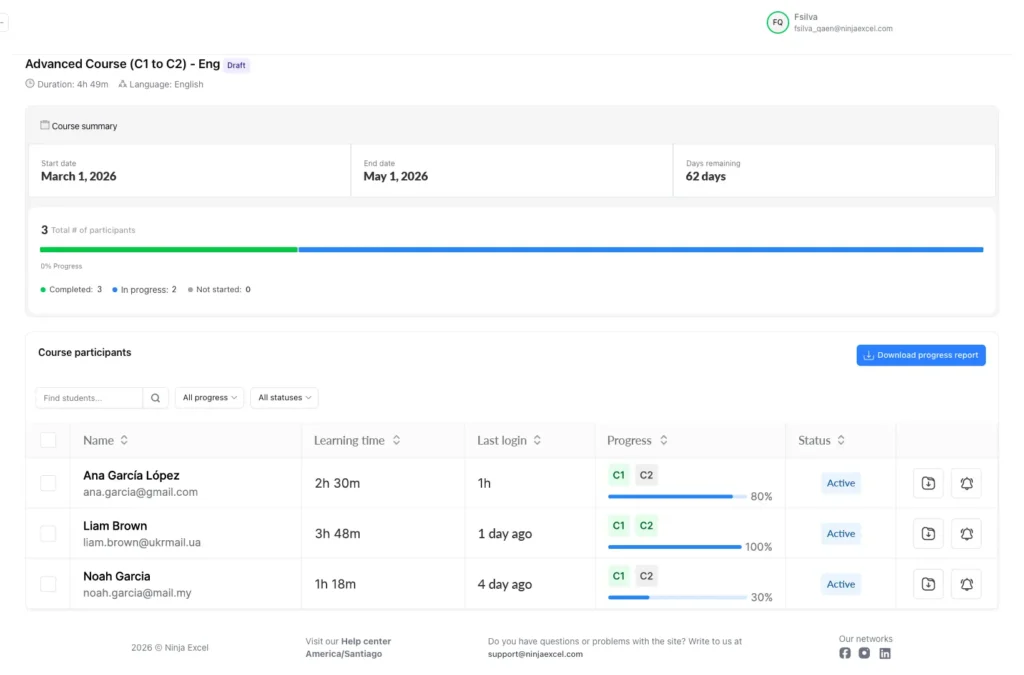Open the Facebook icon in the footer
This screenshot has height=675, width=1024.
click(844, 653)
